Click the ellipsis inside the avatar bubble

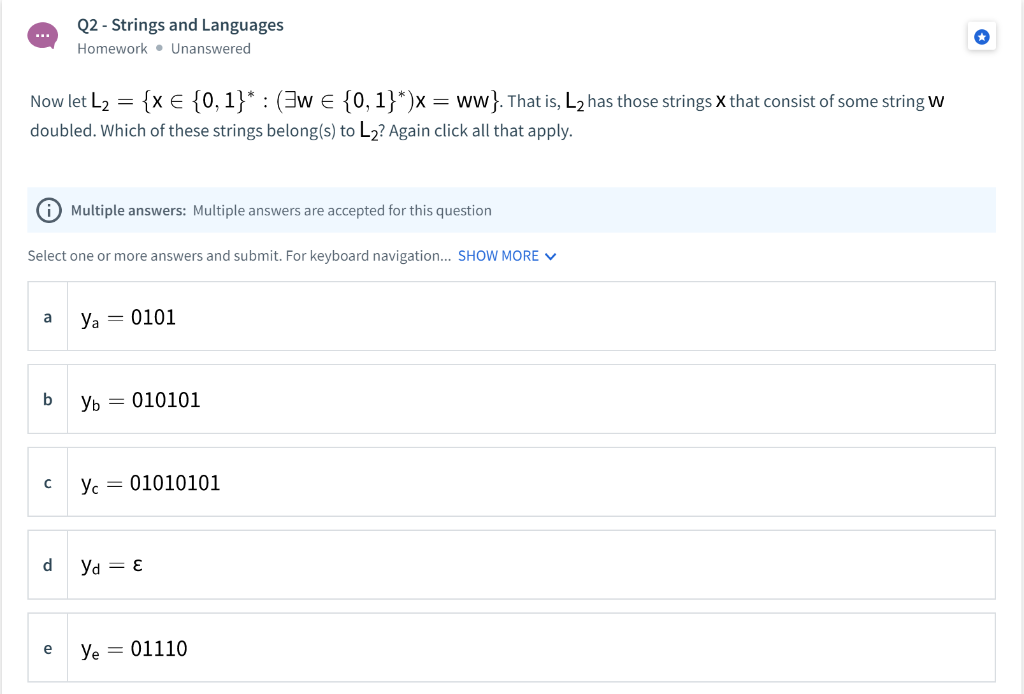42,34
